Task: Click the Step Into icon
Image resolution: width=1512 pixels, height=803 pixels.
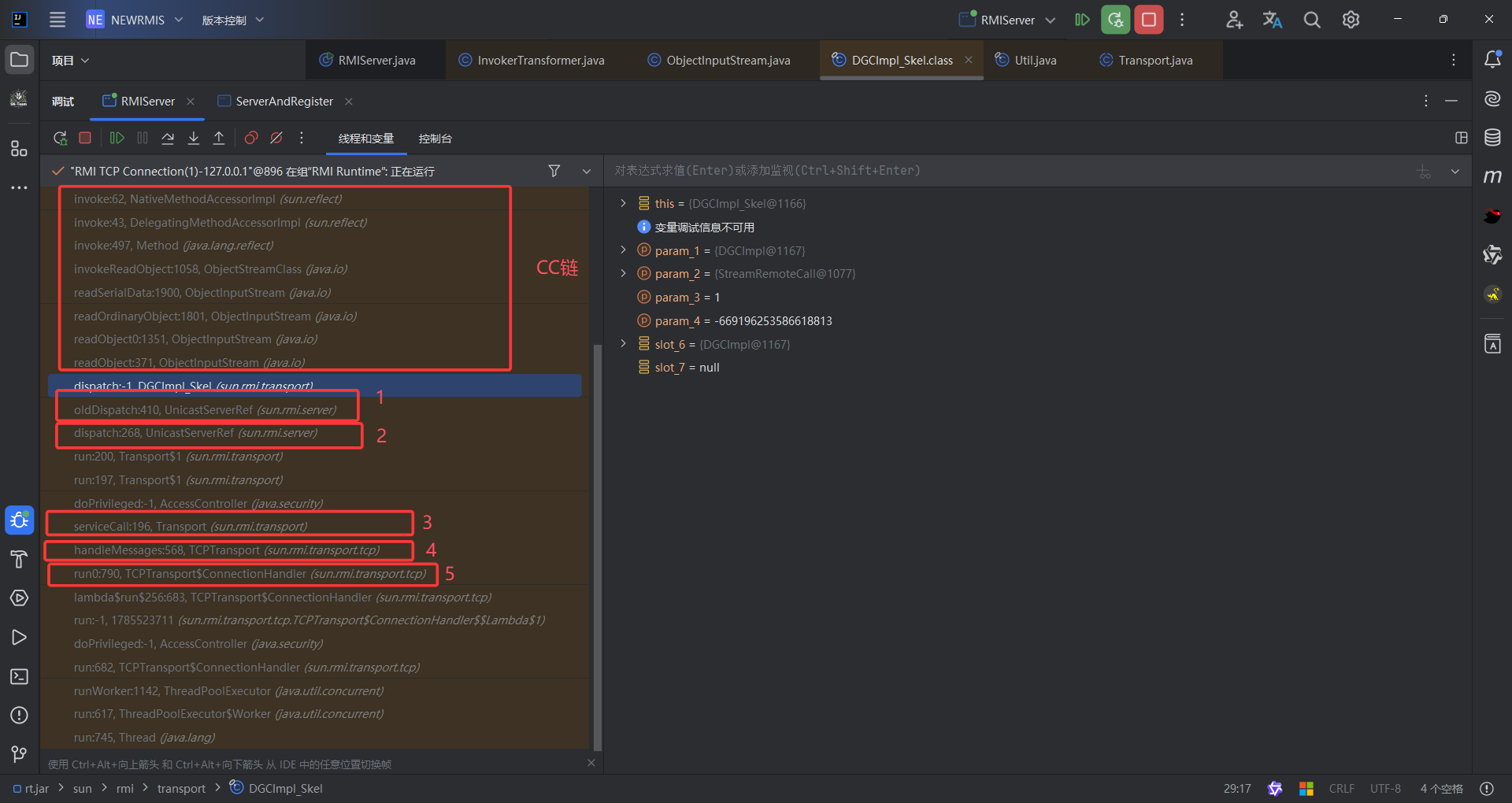Action: pyautogui.click(x=193, y=138)
